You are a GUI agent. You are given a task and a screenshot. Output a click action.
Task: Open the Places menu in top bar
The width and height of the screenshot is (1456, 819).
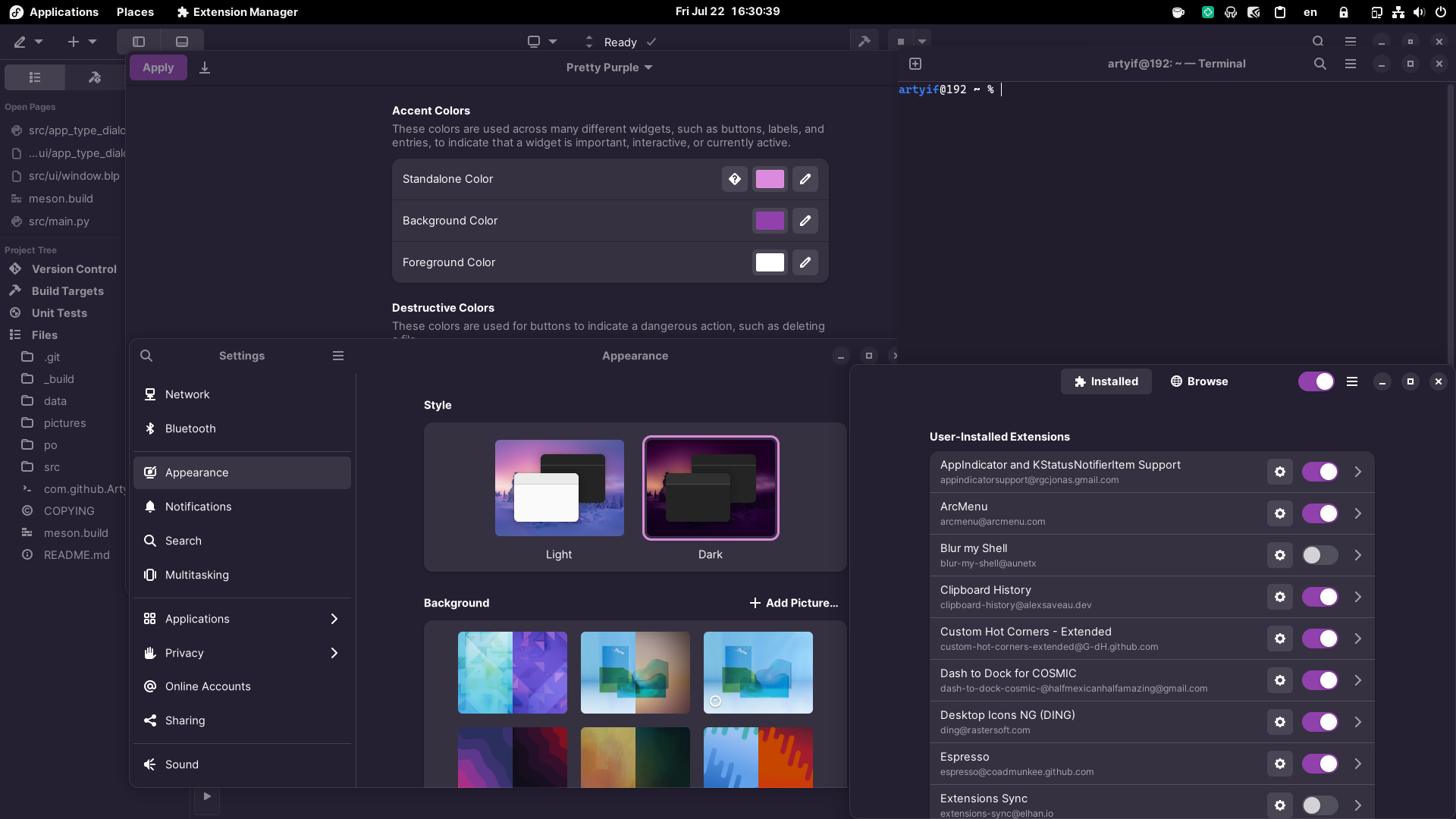click(x=135, y=12)
